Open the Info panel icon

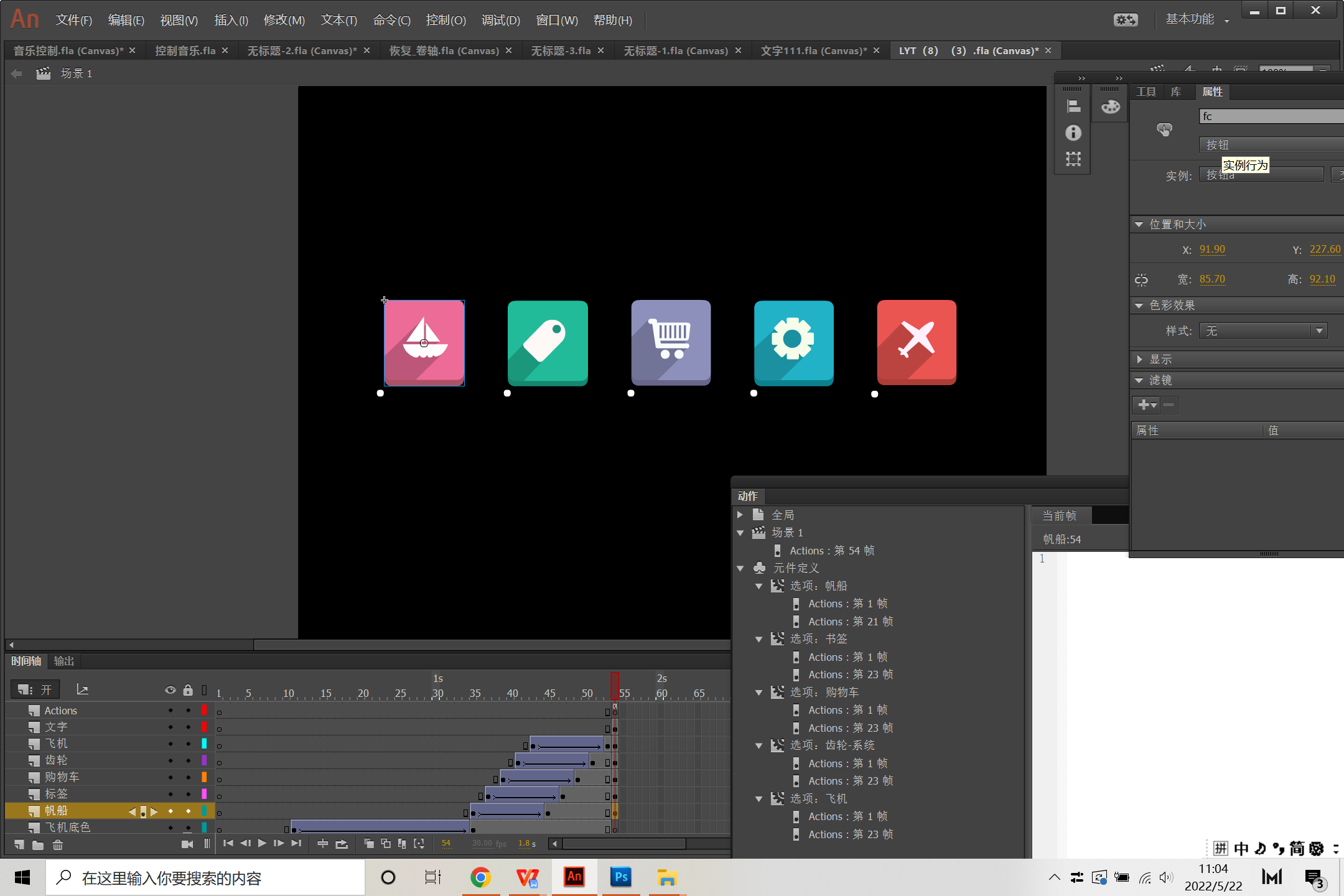pyautogui.click(x=1073, y=133)
